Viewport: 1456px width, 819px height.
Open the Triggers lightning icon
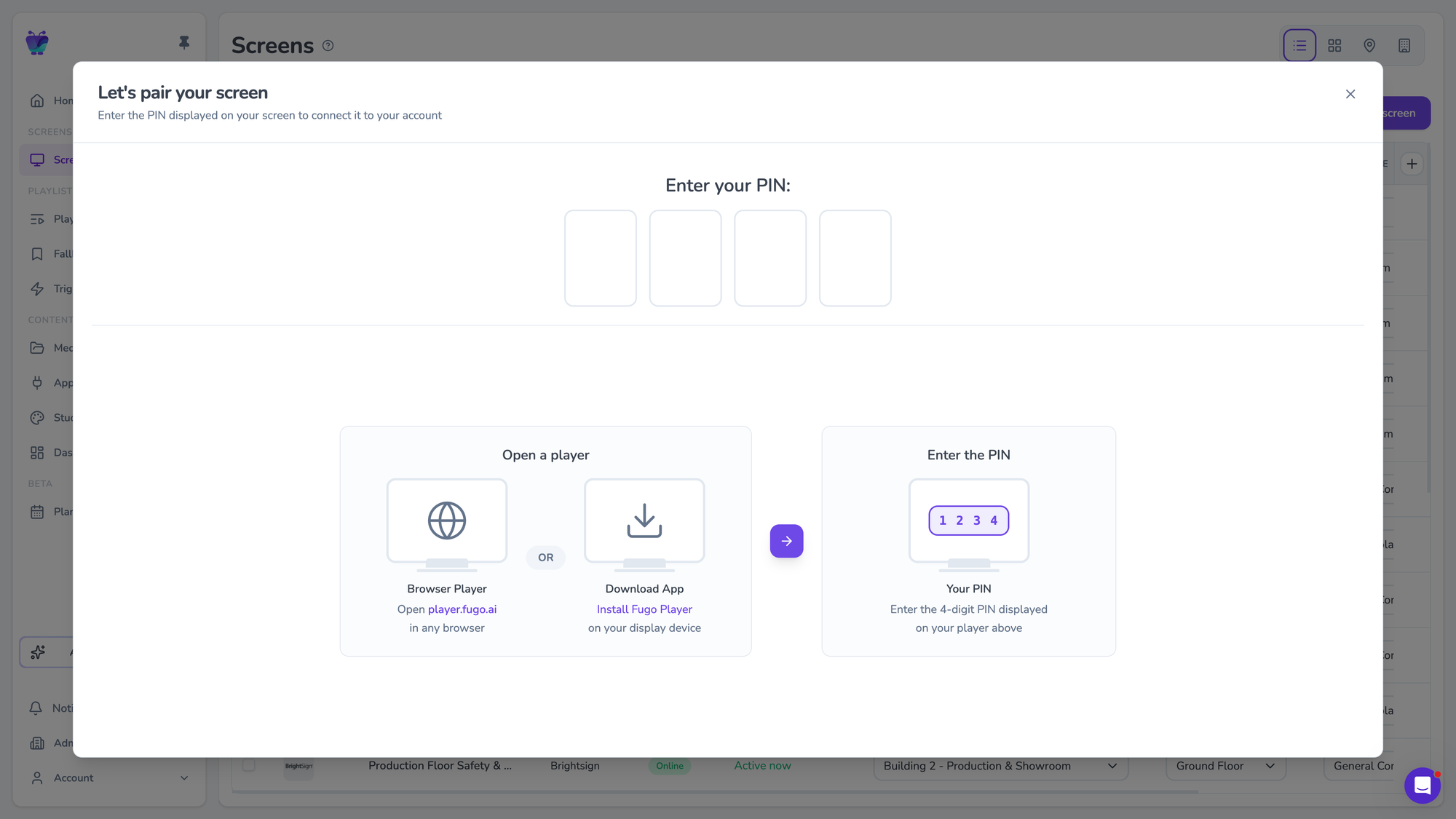[x=37, y=289]
